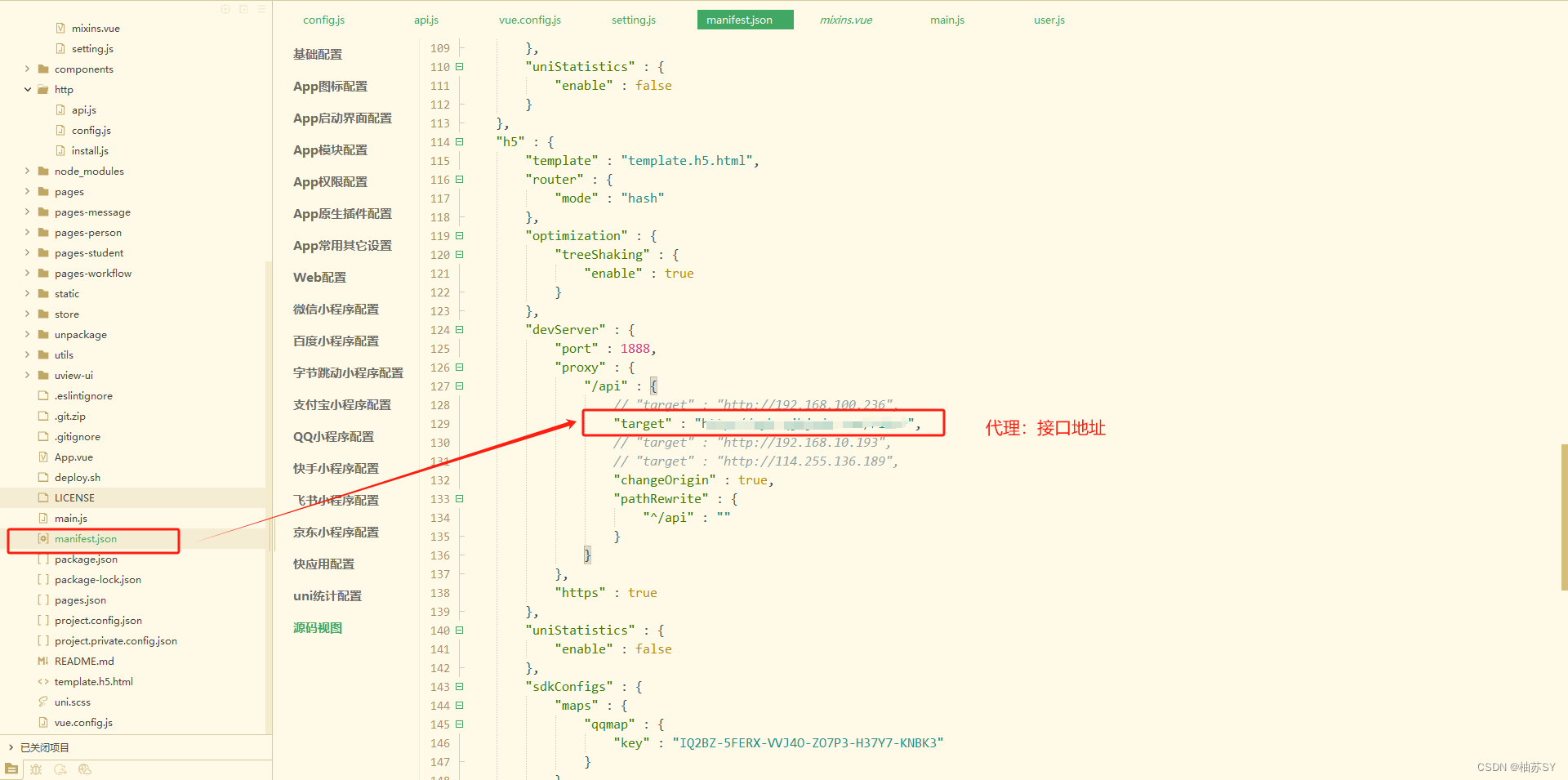The image size is (1568, 780).
Task: Click the sync refresh icon in bottom bar
Action: click(60, 769)
